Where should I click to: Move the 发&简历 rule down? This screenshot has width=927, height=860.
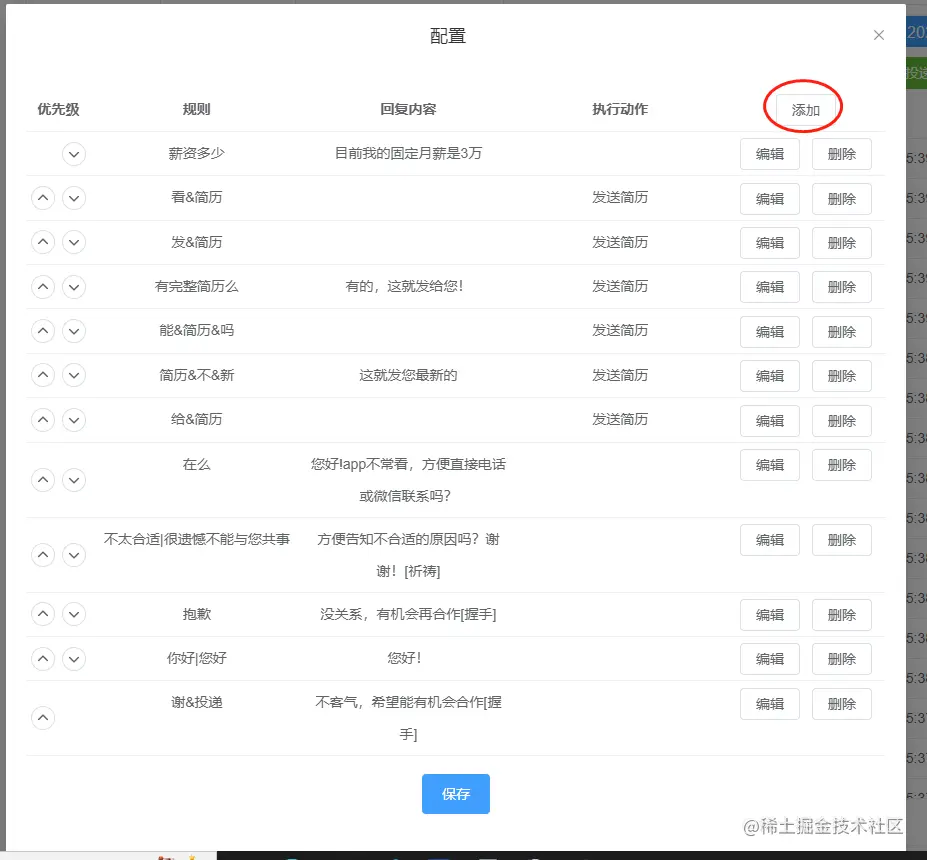[74, 242]
